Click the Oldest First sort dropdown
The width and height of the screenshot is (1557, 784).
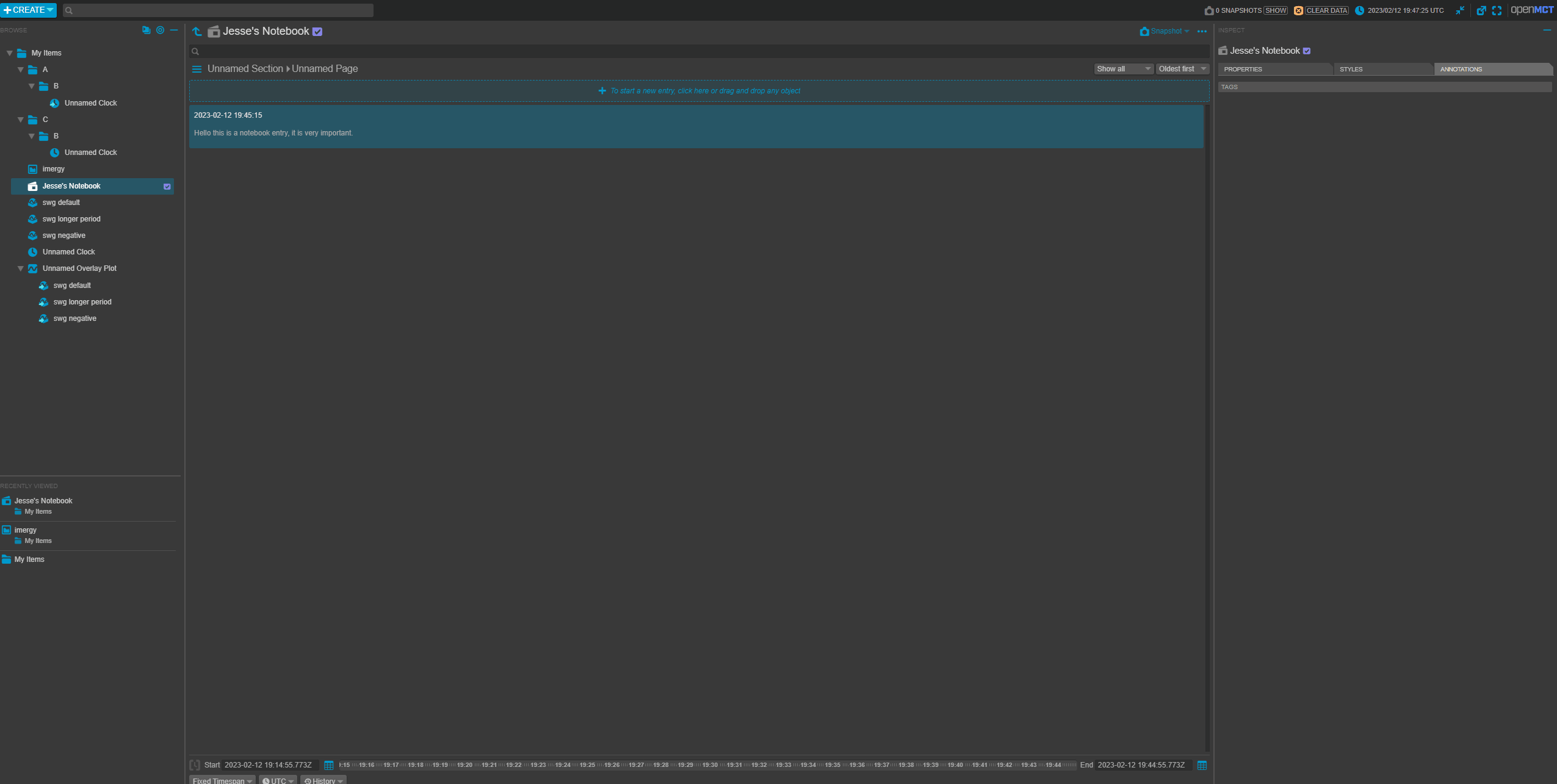1182,68
